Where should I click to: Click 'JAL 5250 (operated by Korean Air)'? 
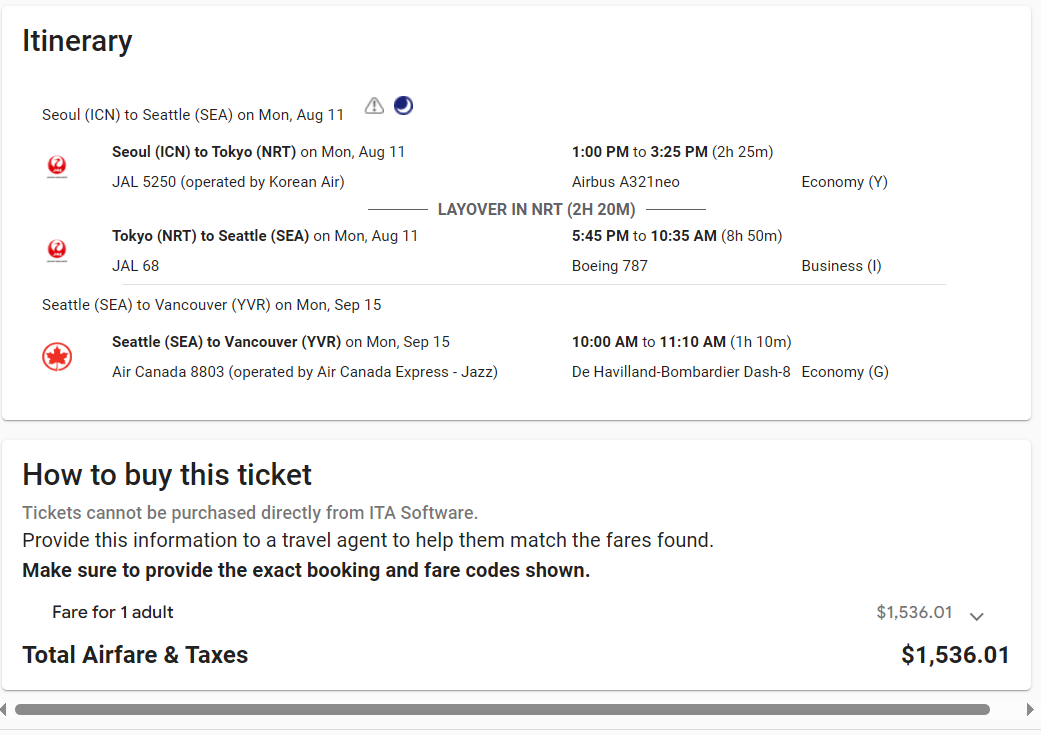tap(228, 182)
